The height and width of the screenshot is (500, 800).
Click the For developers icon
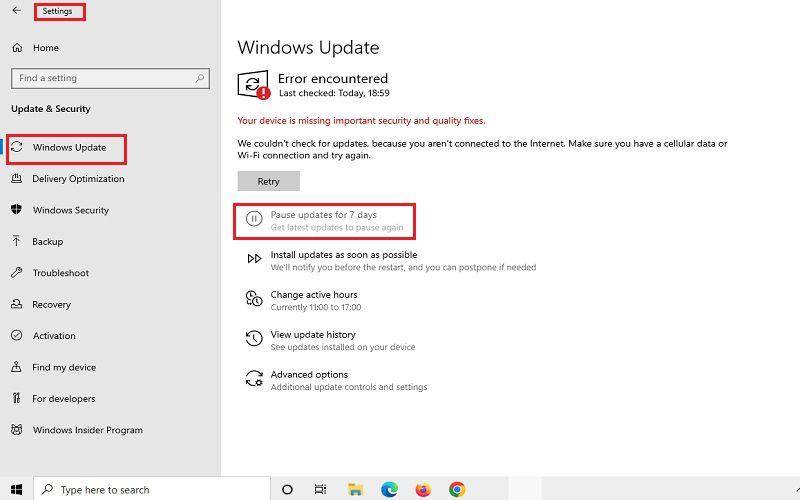tap(17, 398)
